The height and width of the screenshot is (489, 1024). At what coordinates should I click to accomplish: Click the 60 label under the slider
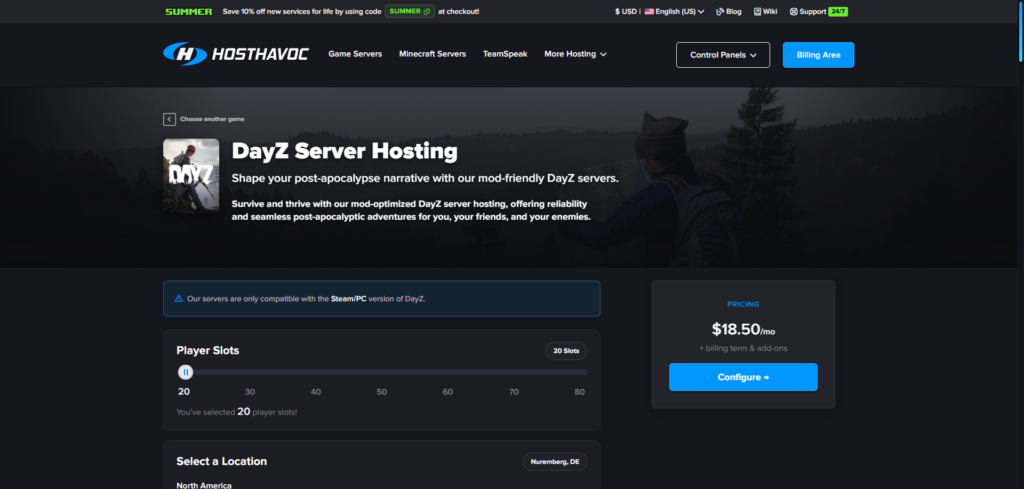(x=447, y=392)
